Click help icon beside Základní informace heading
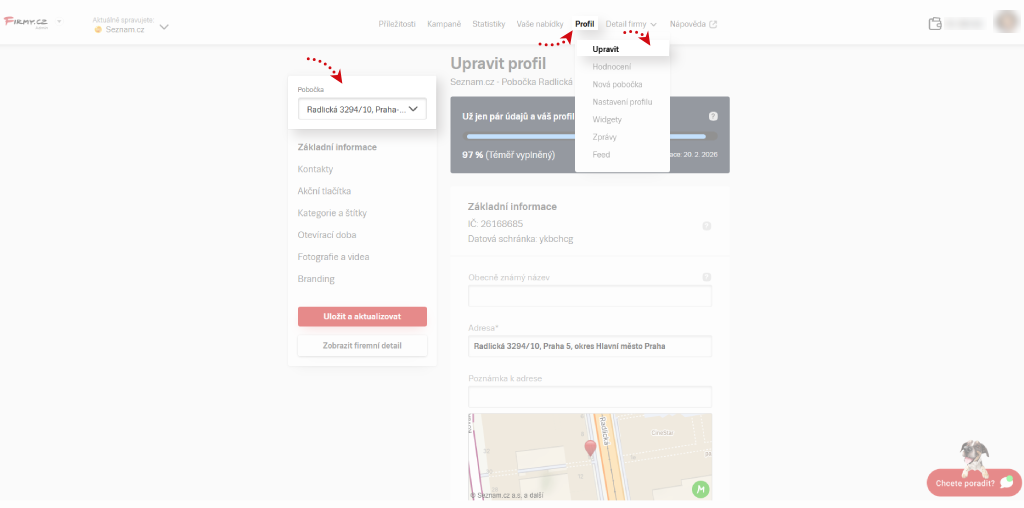This screenshot has height=508, width=1024. (706, 226)
